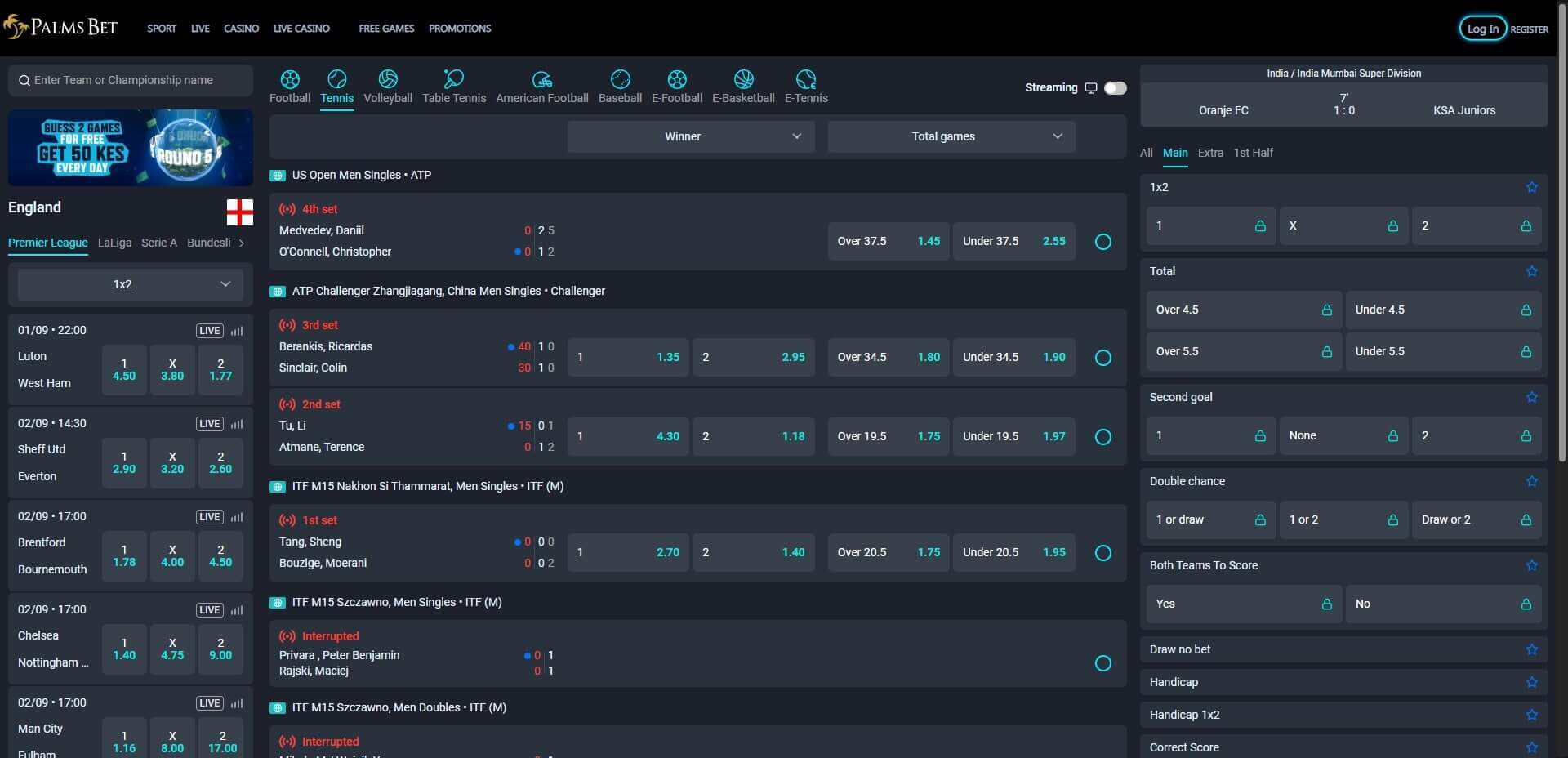Viewport: 1568px width, 758px height.
Task: Favorite the 1x2 market using its star icon
Action: click(x=1531, y=187)
